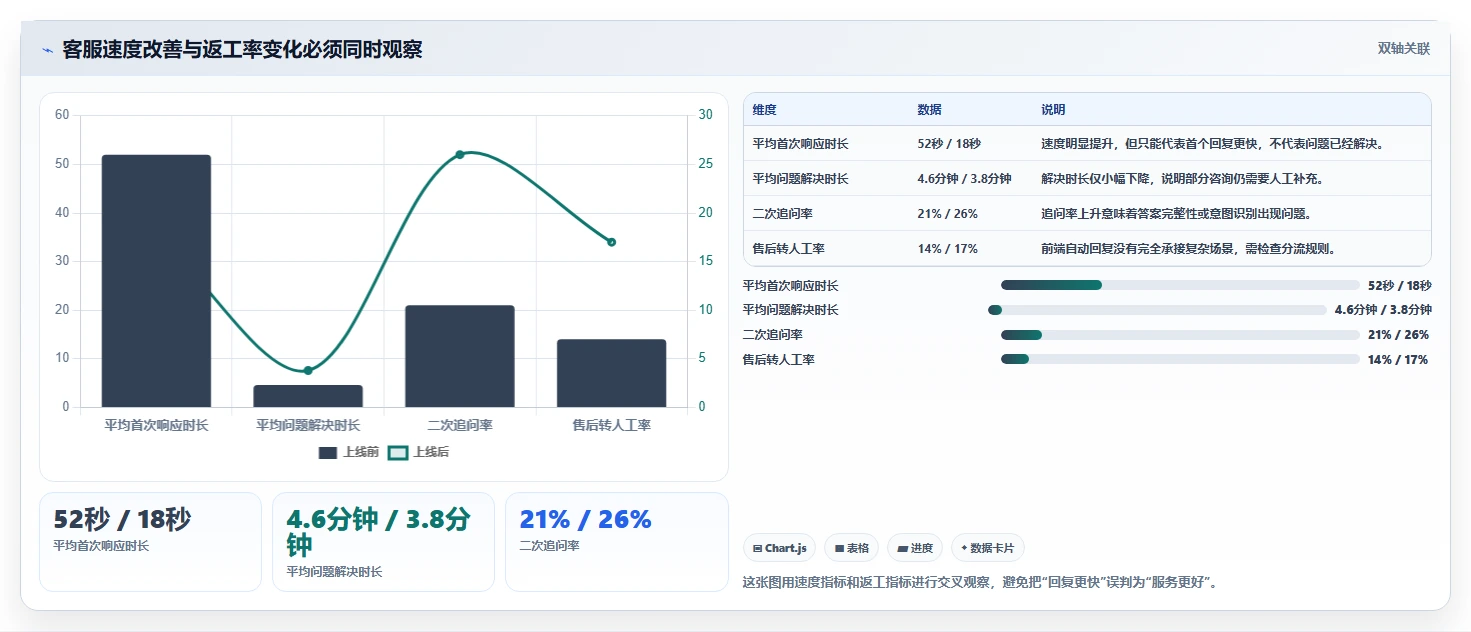This screenshot has width=1471, height=632.
Task: Open the KPI card showing 52秒 / 18秒
Action: coord(150,541)
